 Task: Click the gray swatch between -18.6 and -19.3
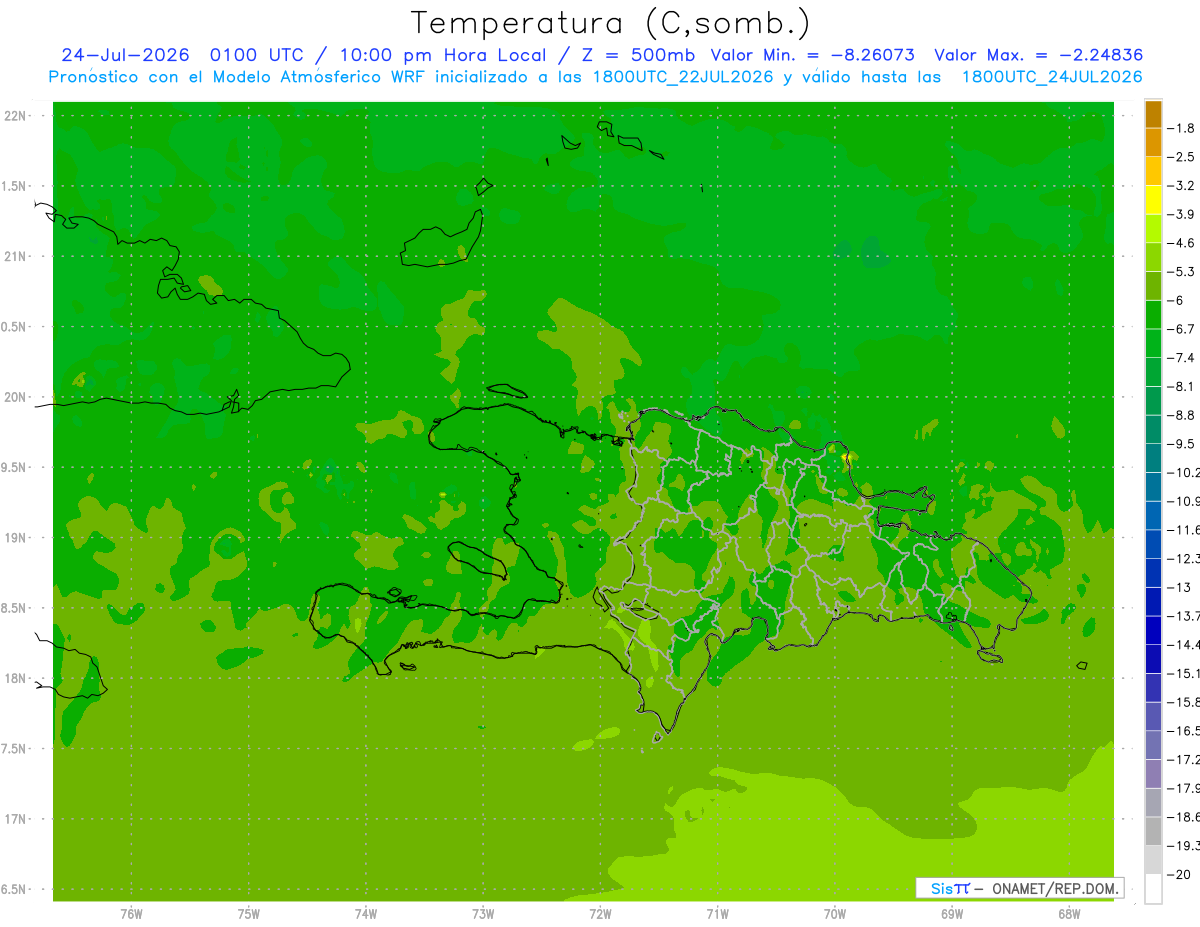(x=1153, y=831)
